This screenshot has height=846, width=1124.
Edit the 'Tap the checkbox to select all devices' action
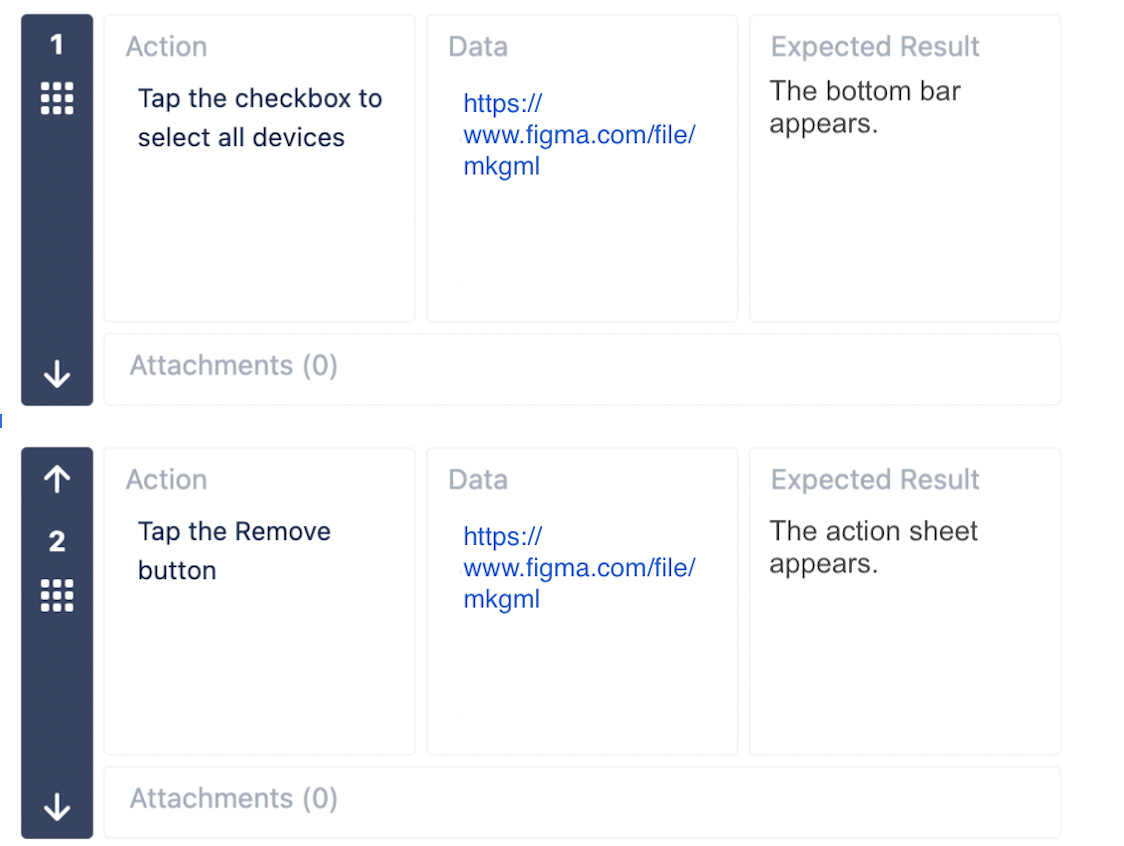coord(259,118)
